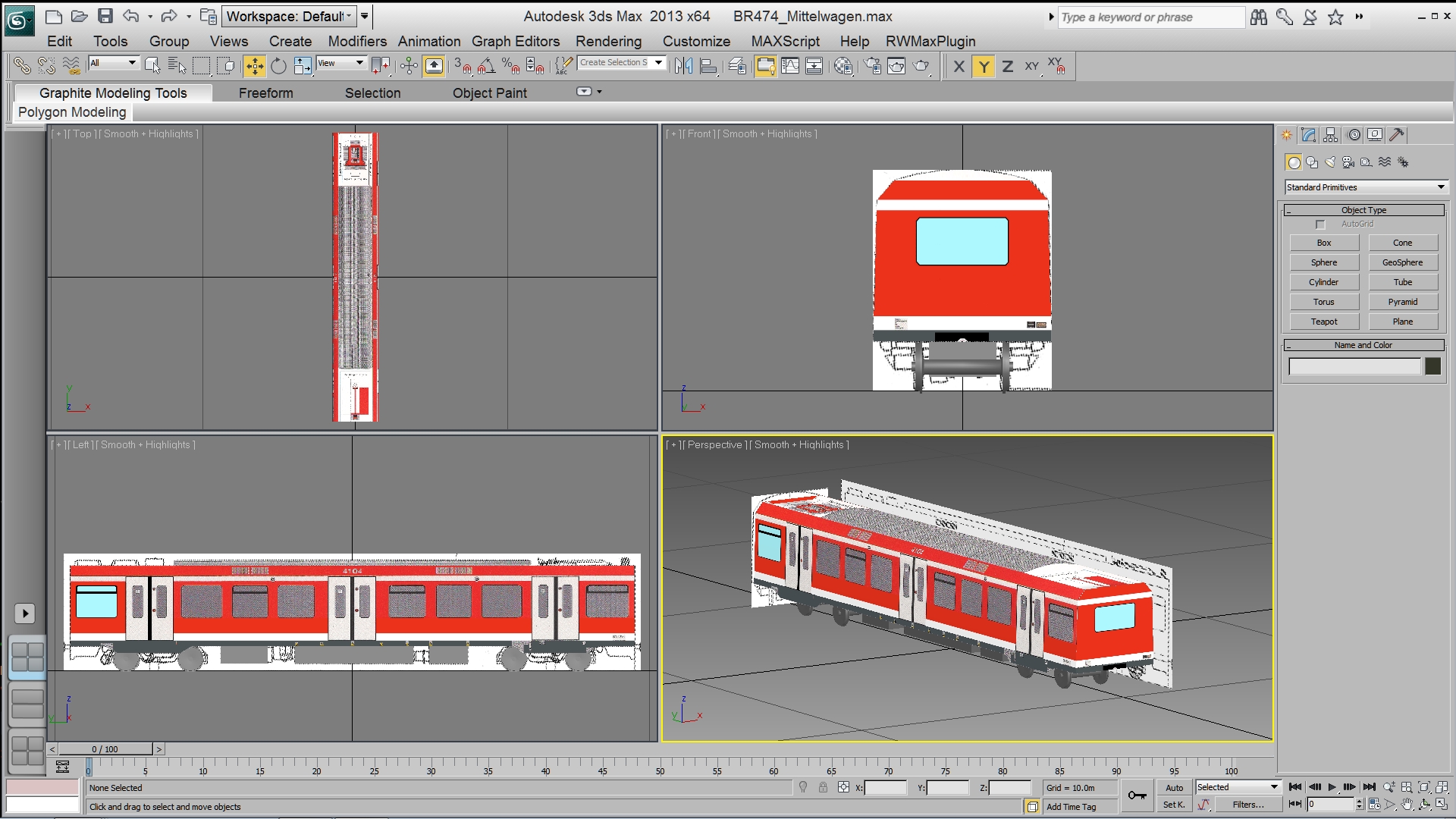
Task: Click the Cylinder primitive button
Action: [1324, 282]
